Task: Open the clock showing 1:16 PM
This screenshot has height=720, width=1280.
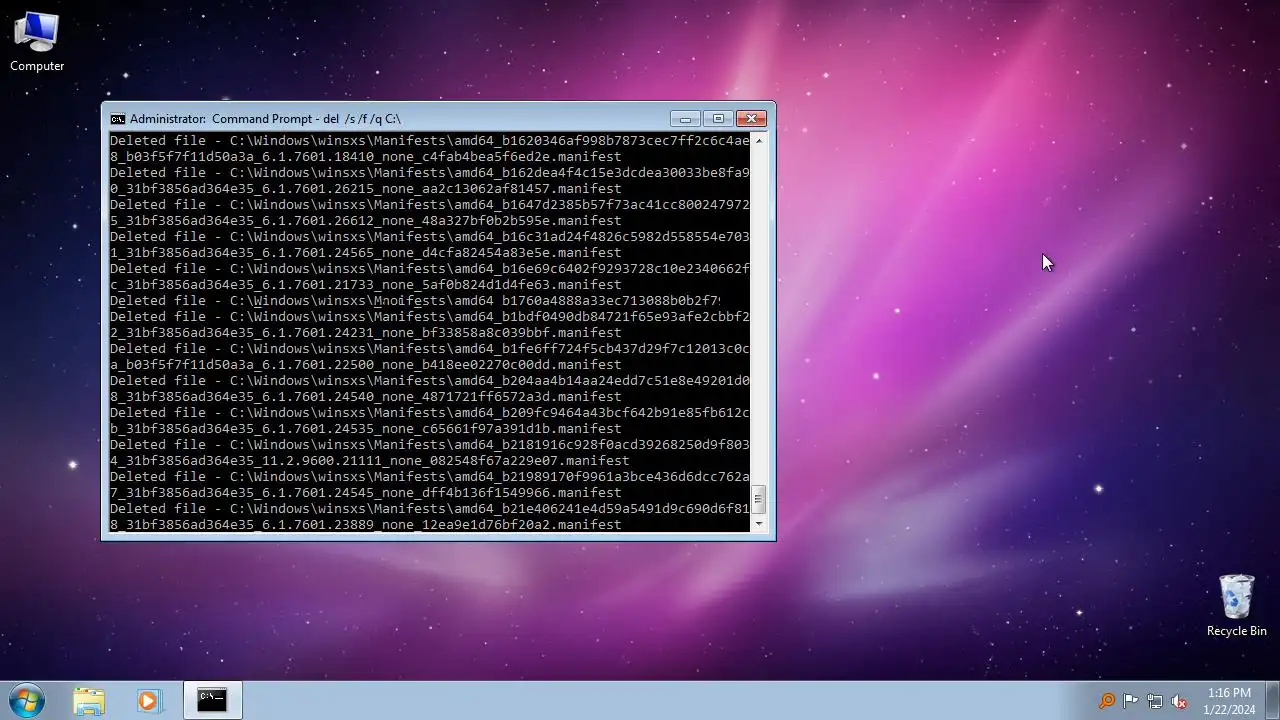Action: click(x=1229, y=700)
